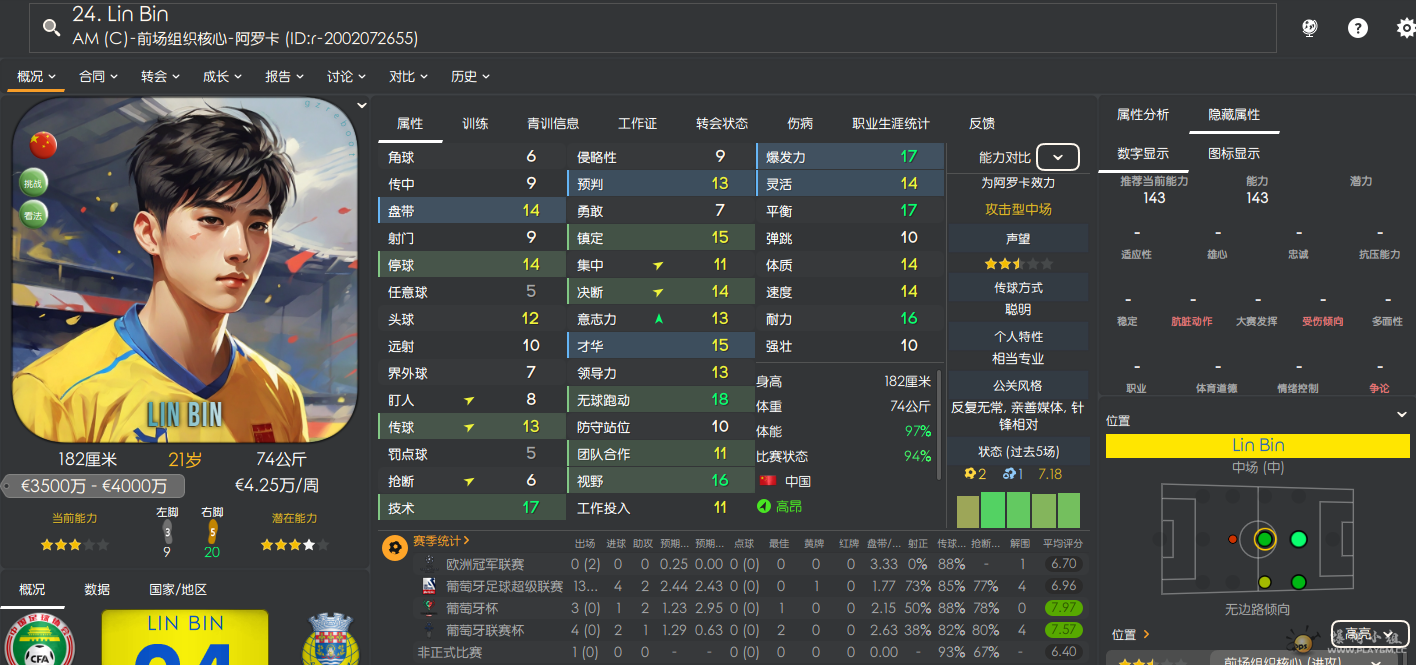Click the China flag badge on portrait

(x=43, y=145)
